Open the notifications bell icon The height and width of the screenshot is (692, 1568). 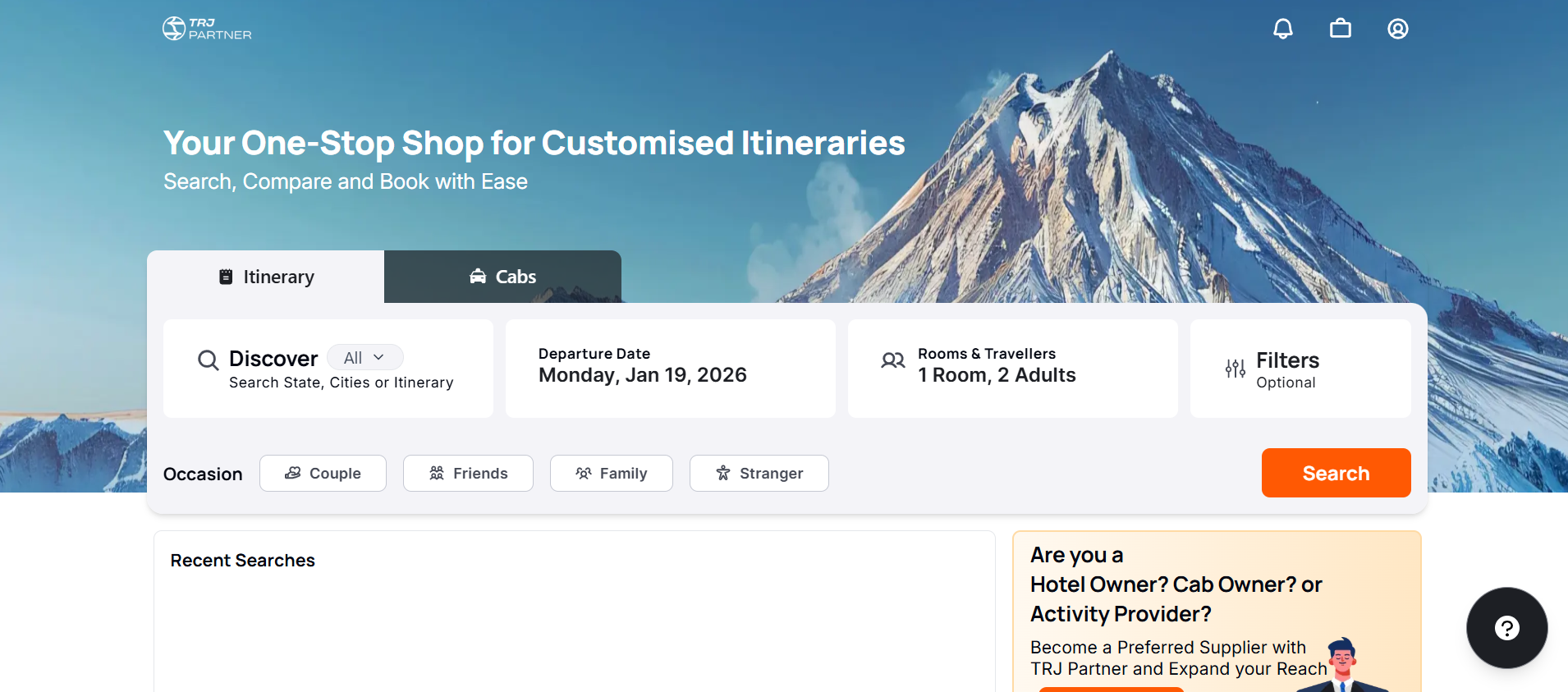pos(1283,29)
